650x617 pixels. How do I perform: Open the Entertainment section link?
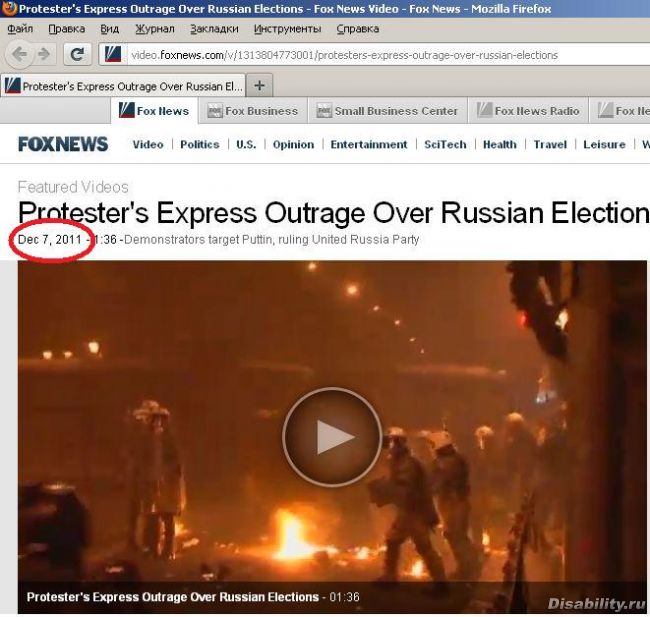pos(369,144)
